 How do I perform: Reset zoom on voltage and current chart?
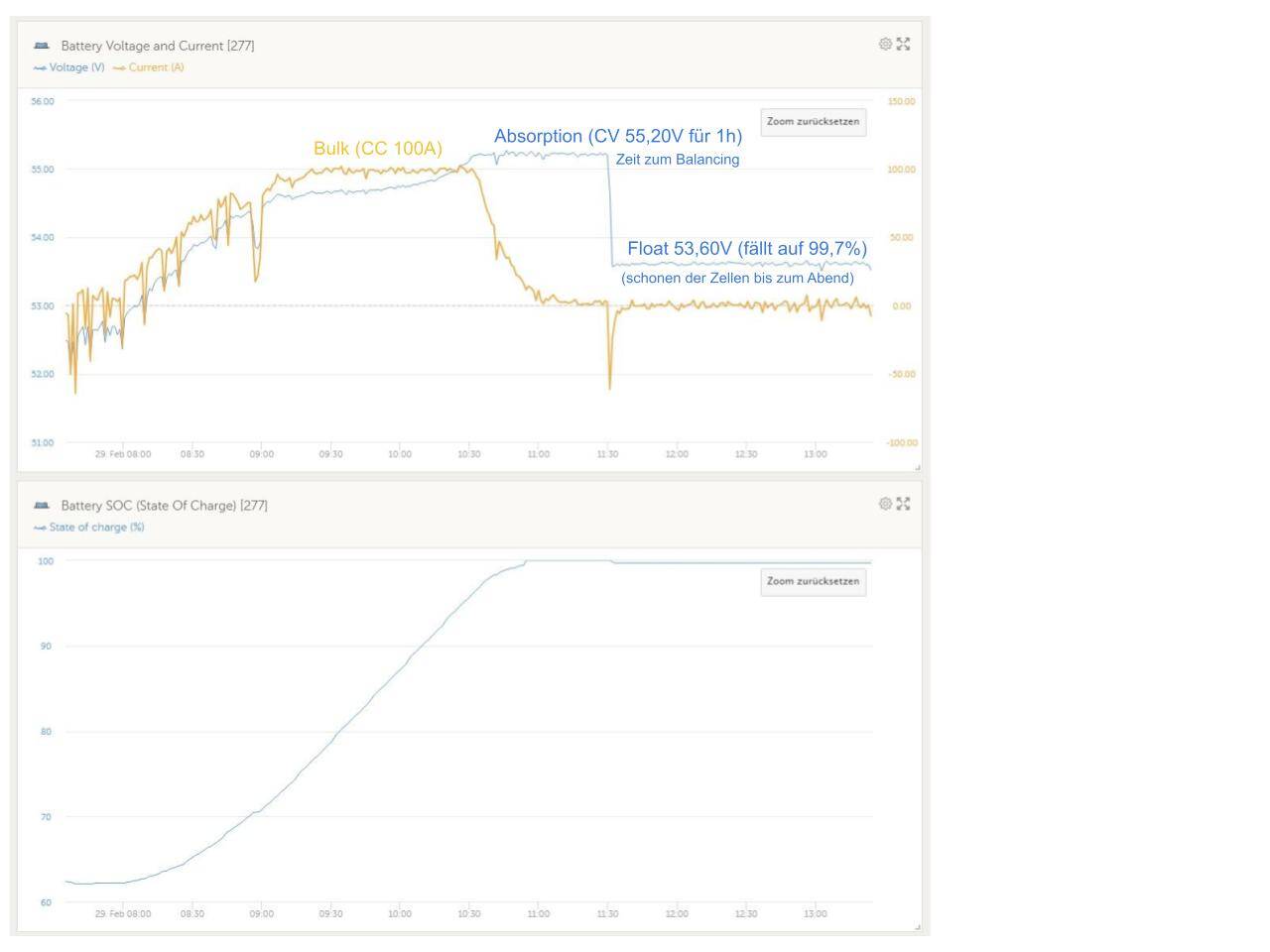pos(813,122)
